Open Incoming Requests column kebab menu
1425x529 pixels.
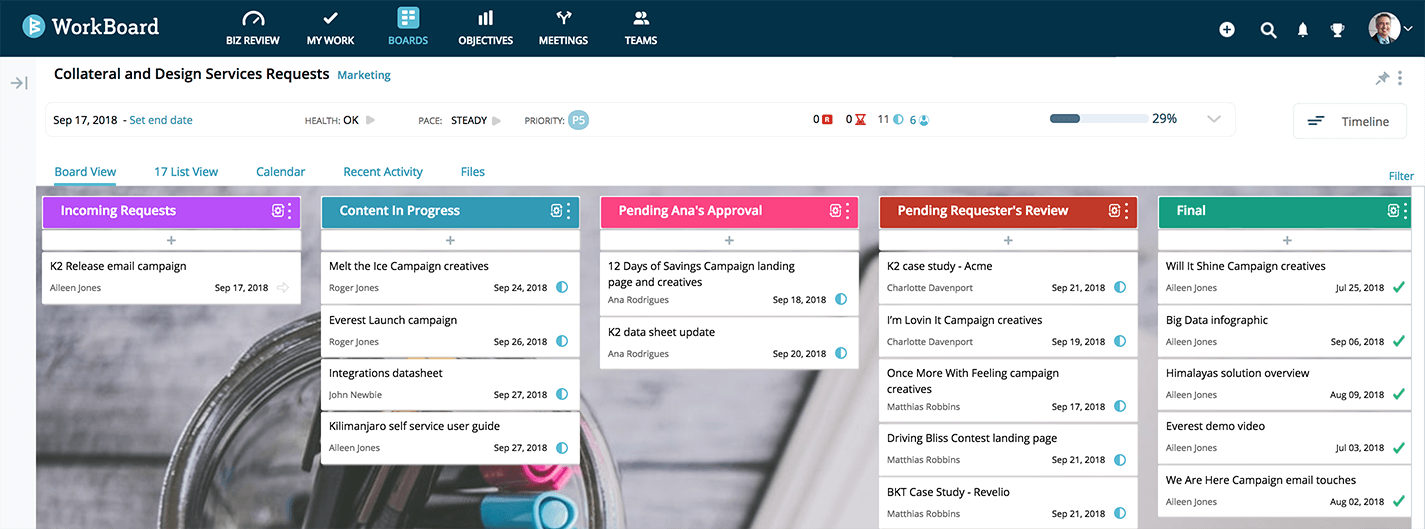[x=290, y=211]
